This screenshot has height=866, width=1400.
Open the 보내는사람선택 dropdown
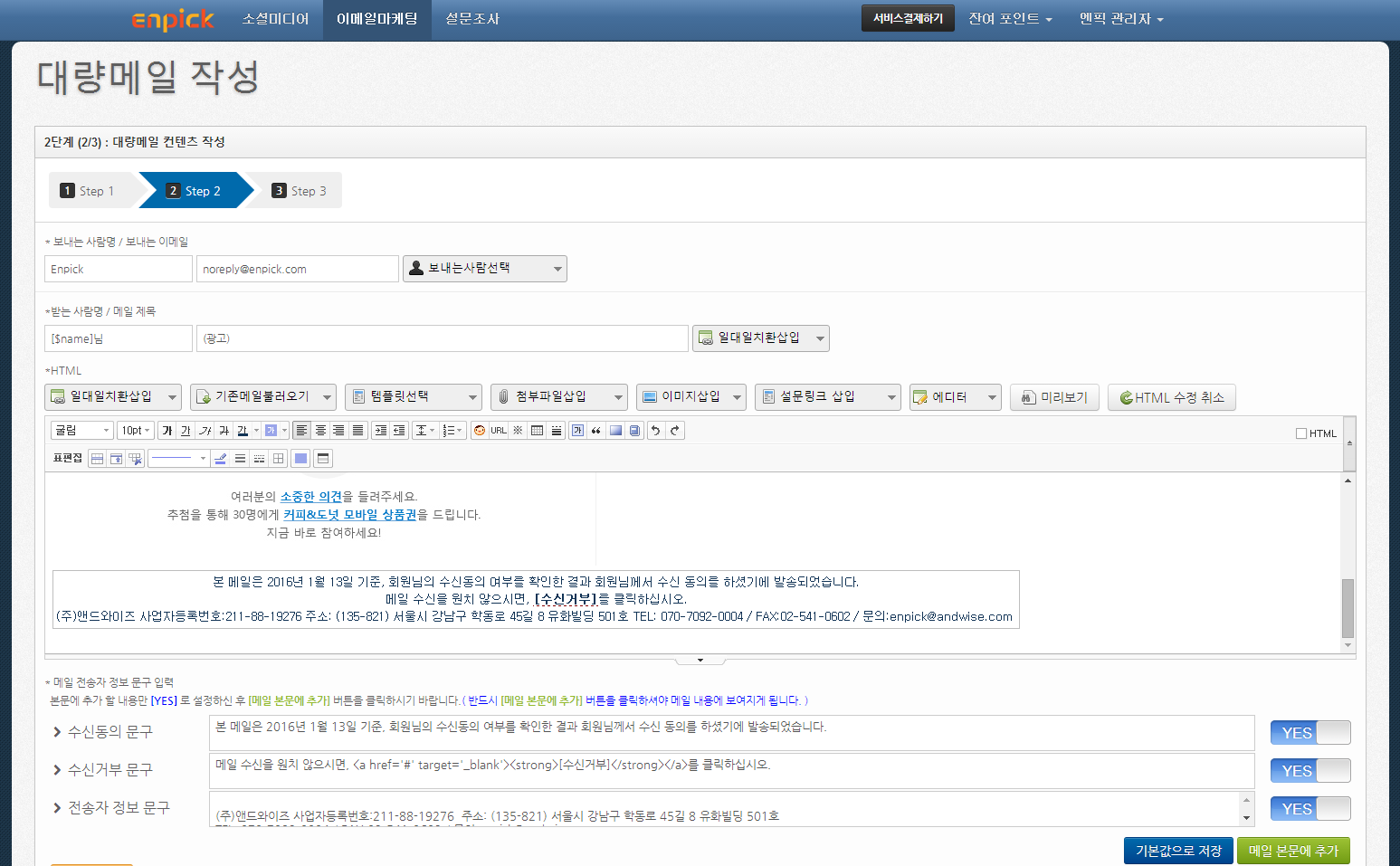484,269
